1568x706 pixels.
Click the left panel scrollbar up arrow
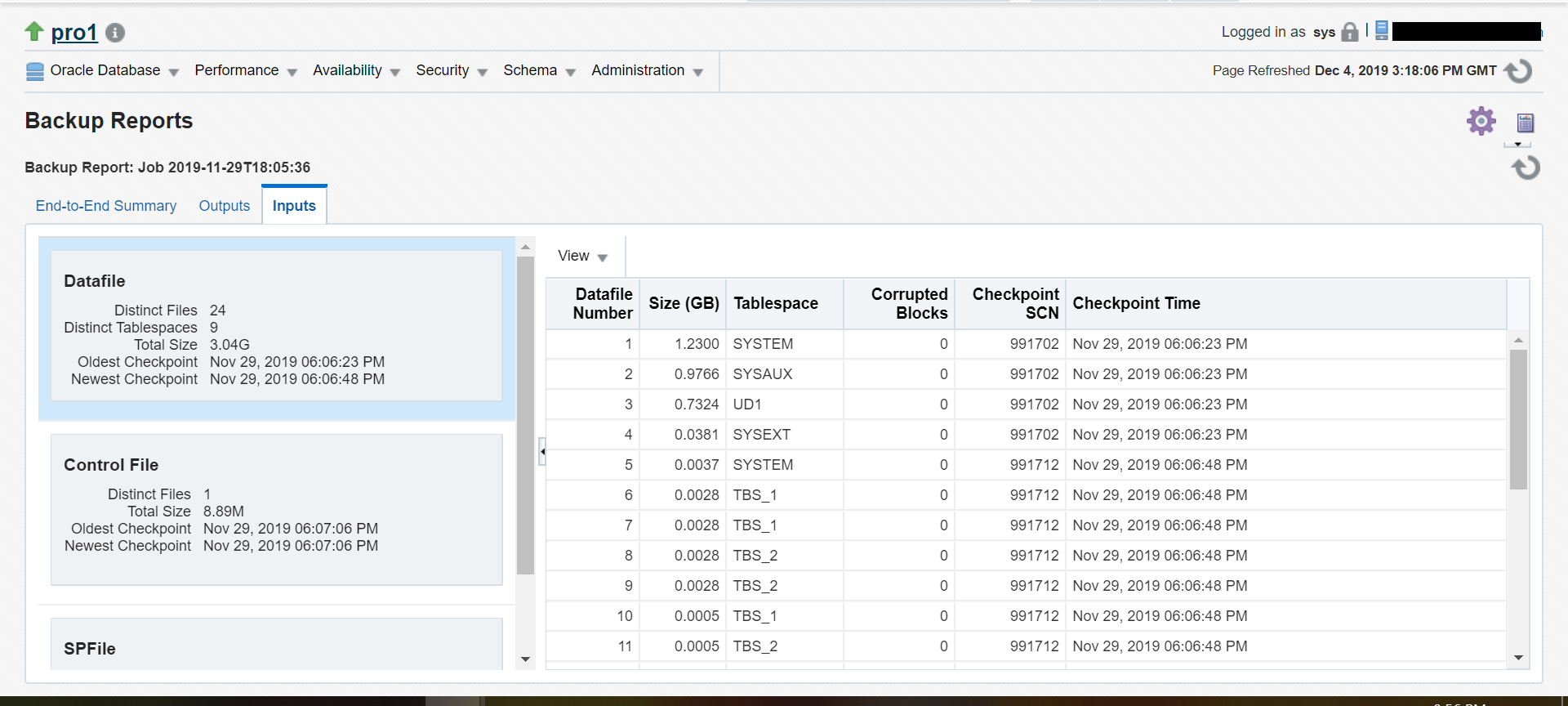pyautogui.click(x=525, y=246)
